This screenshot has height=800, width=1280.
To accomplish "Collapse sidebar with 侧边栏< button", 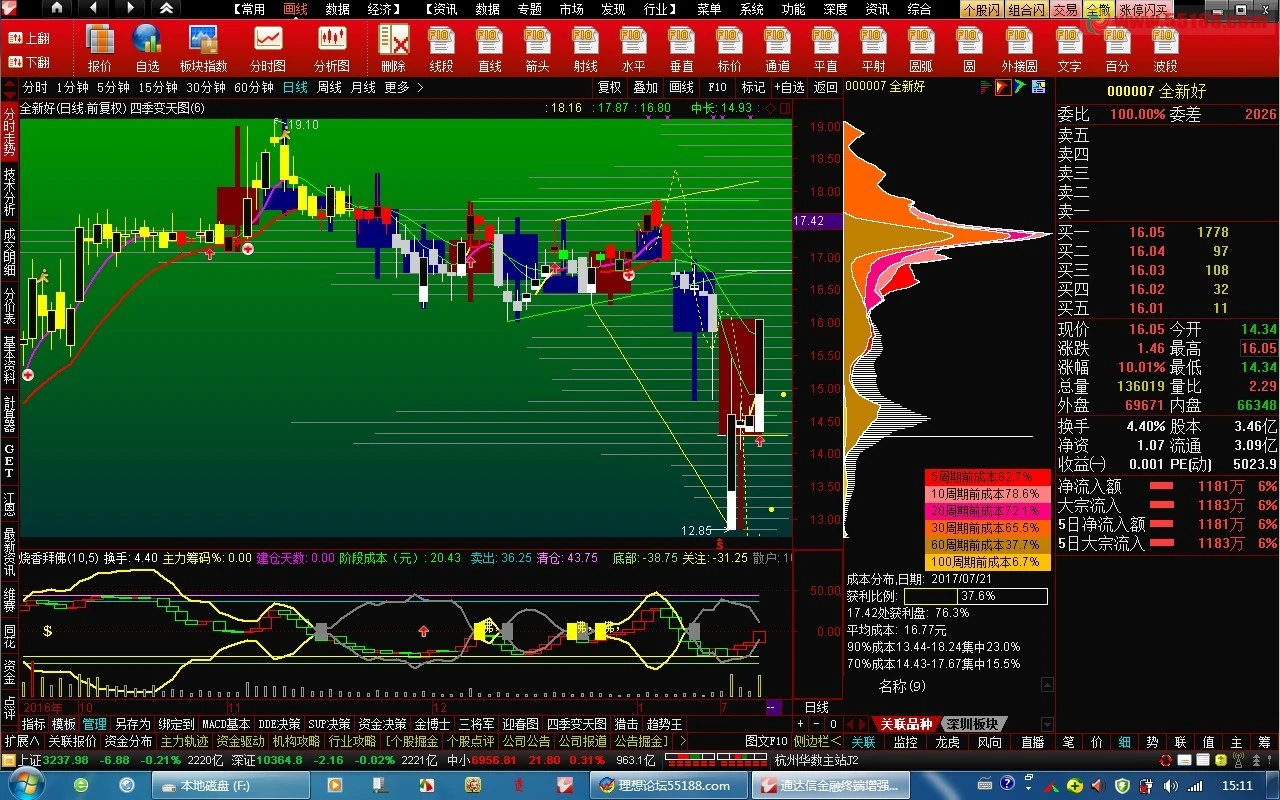I will [x=817, y=741].
